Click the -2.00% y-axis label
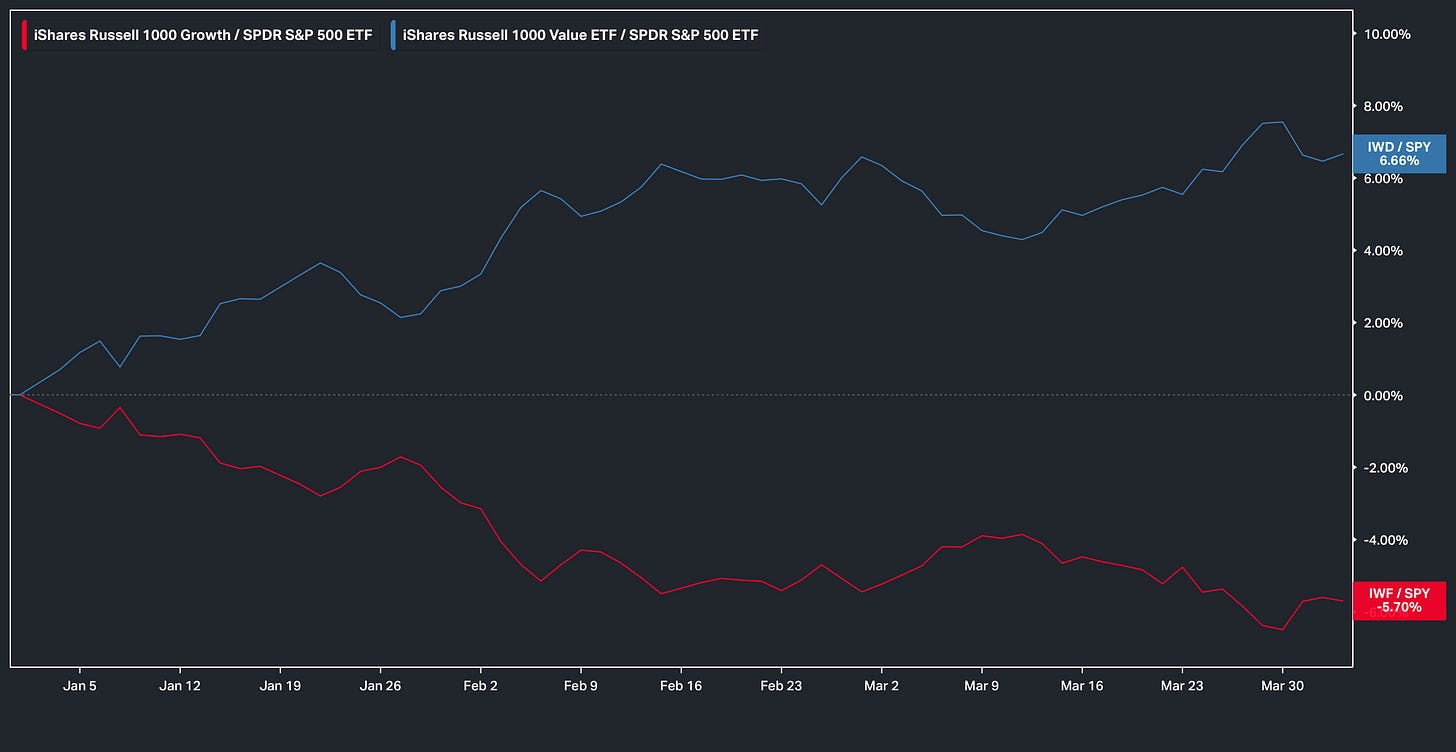Image resolution: width=1456 pixels, height=752 pixels. click(1386, 467)
